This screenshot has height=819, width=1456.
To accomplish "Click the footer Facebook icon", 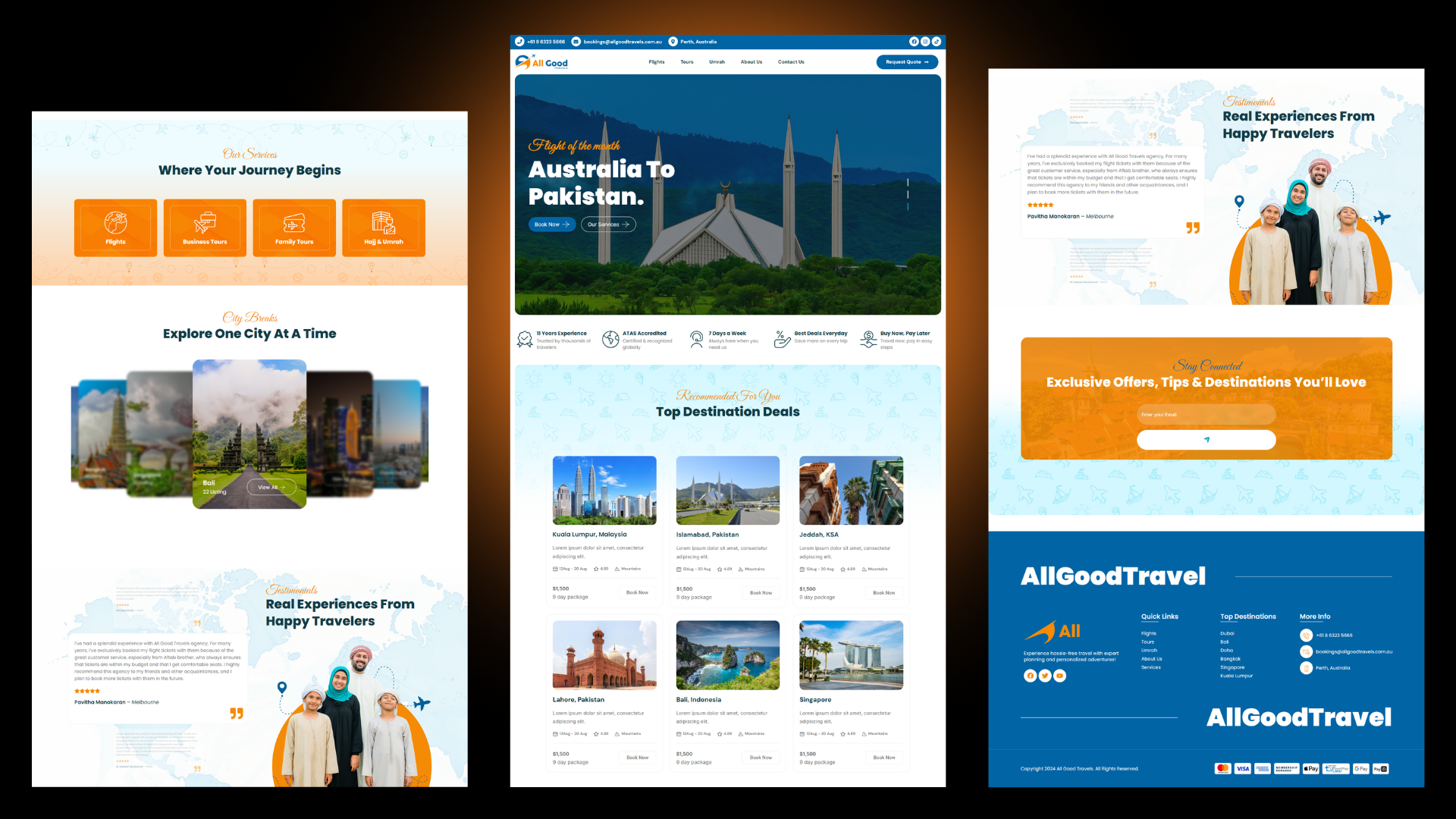I will click(x=1030, y=676).
